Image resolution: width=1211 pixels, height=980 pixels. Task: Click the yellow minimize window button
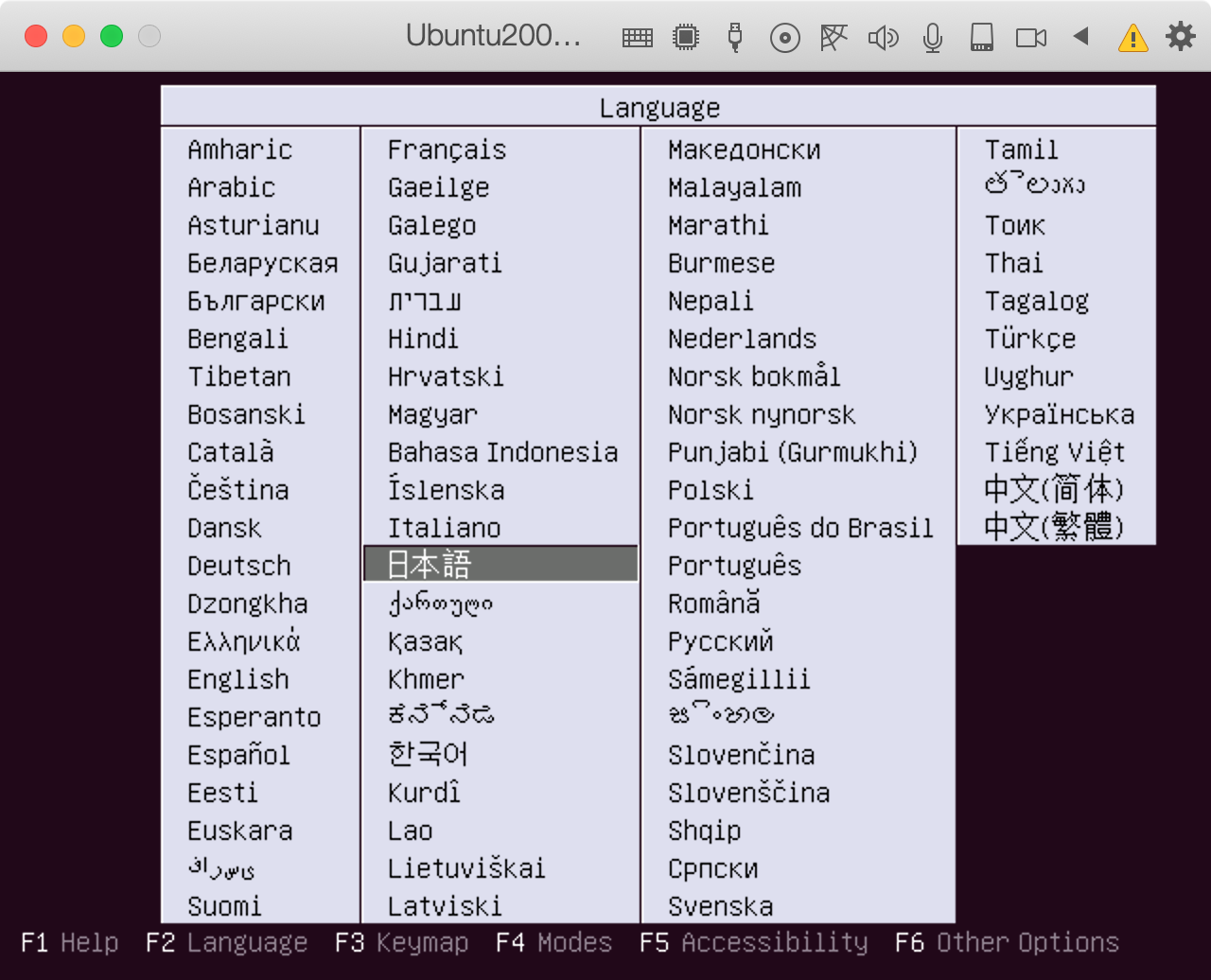(74, 37)
